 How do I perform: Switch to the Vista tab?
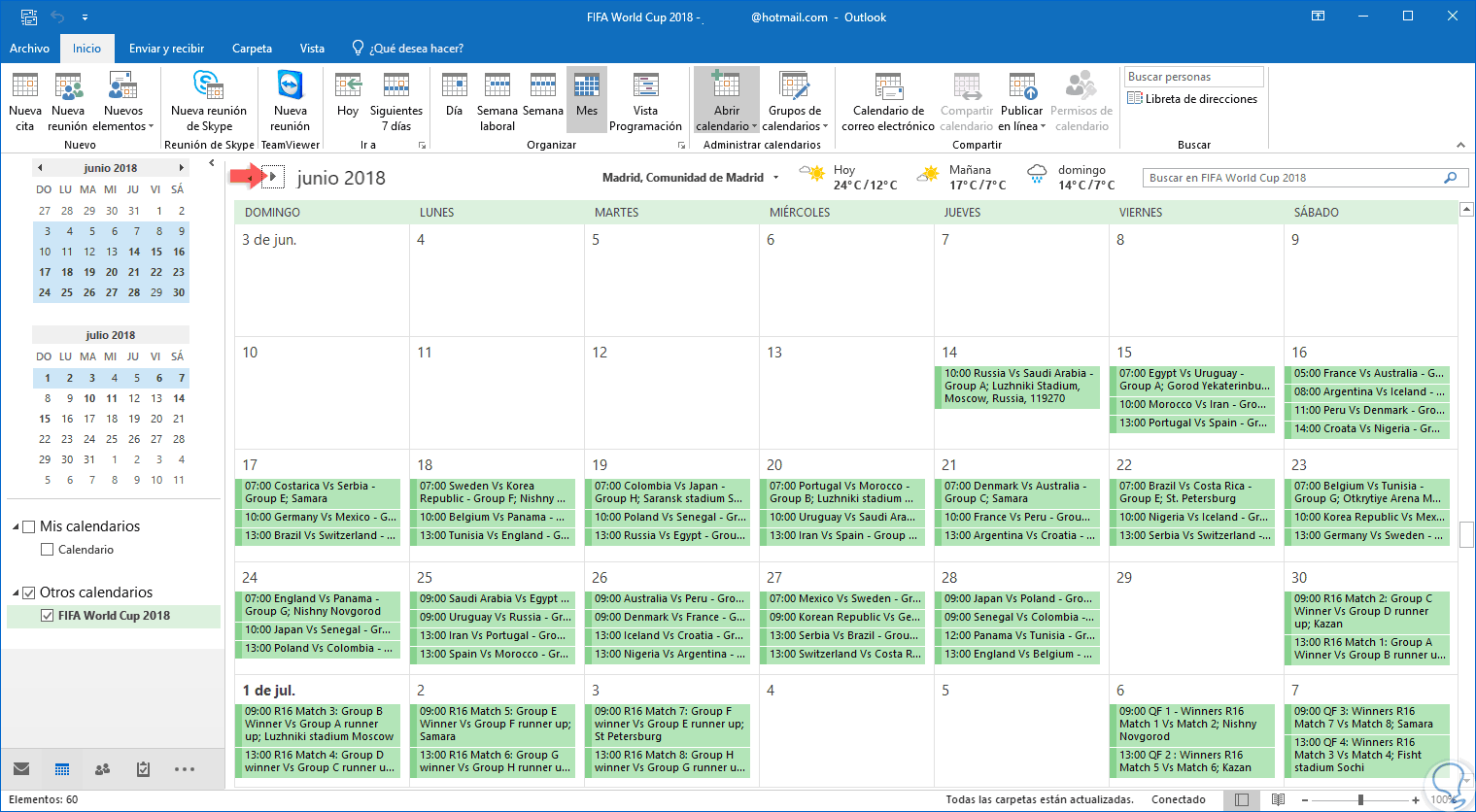[312, 49]
